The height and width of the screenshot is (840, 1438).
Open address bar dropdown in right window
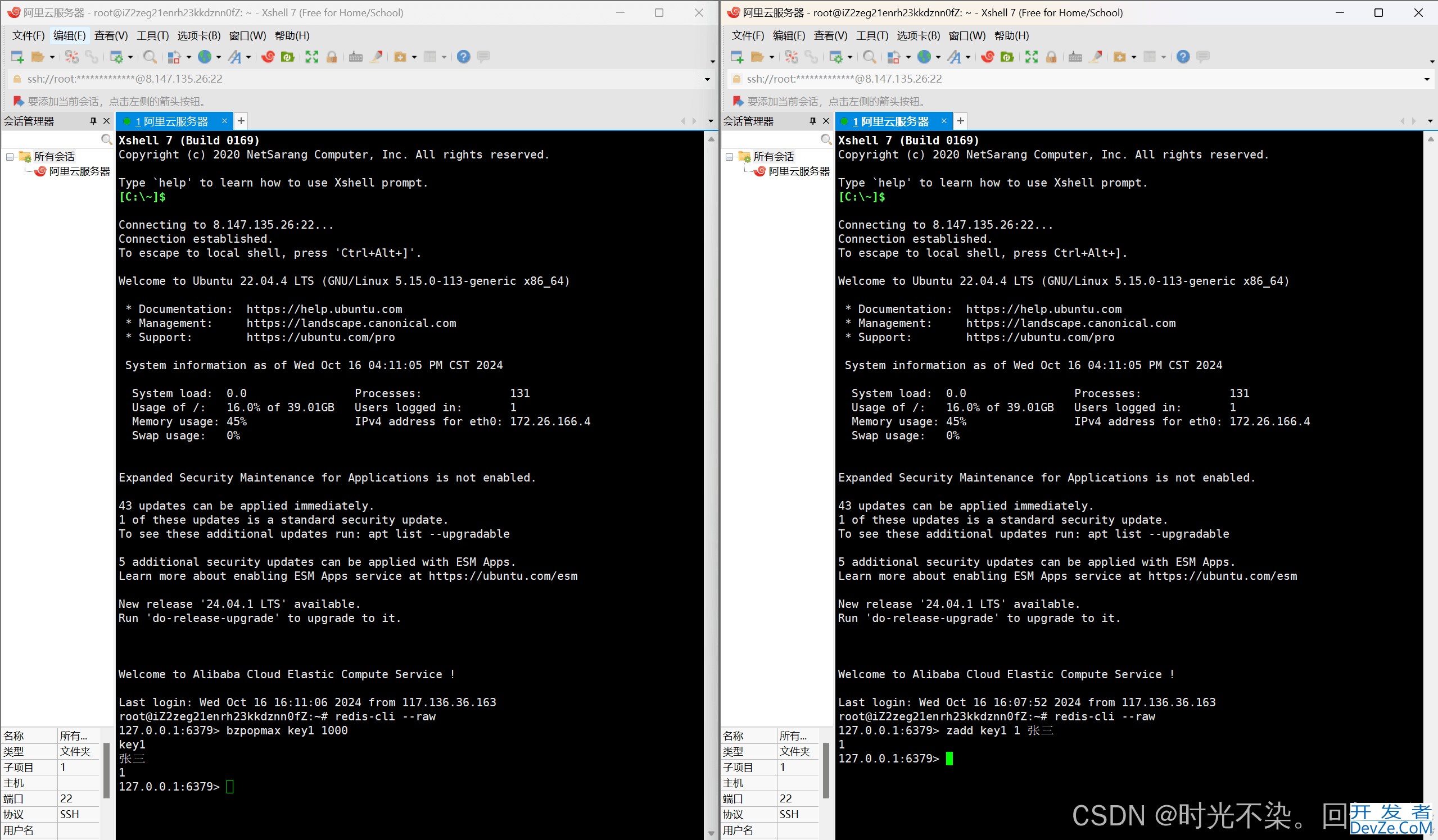click(x=1427, y=79)
